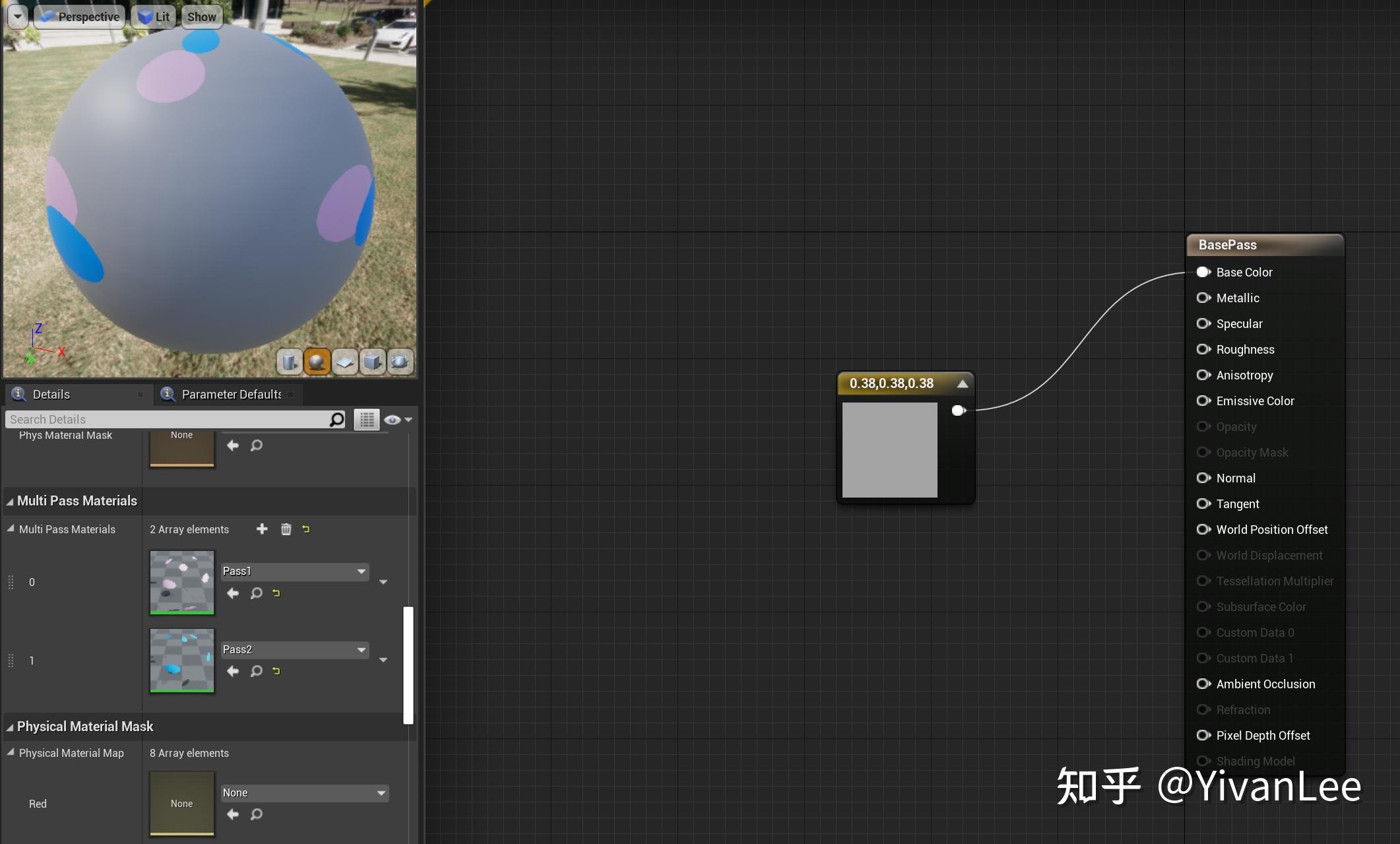Open the Show viewport menu button
The image size is (1400, 844).
[201, 16]
